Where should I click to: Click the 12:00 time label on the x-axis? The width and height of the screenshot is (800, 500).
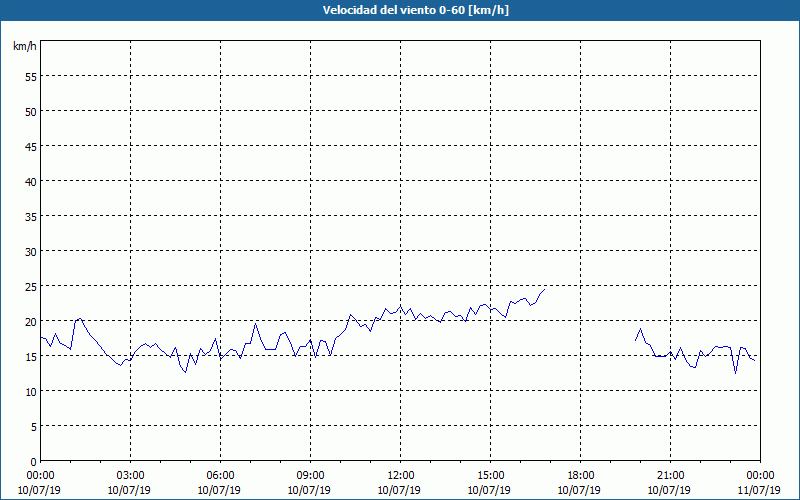pos(401,476)
